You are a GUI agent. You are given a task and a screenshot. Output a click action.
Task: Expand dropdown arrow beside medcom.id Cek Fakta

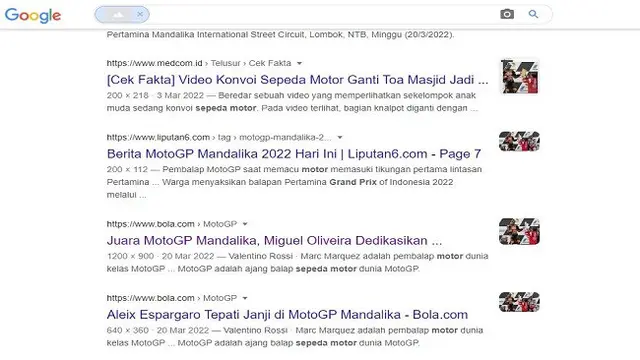pos(299,63)
